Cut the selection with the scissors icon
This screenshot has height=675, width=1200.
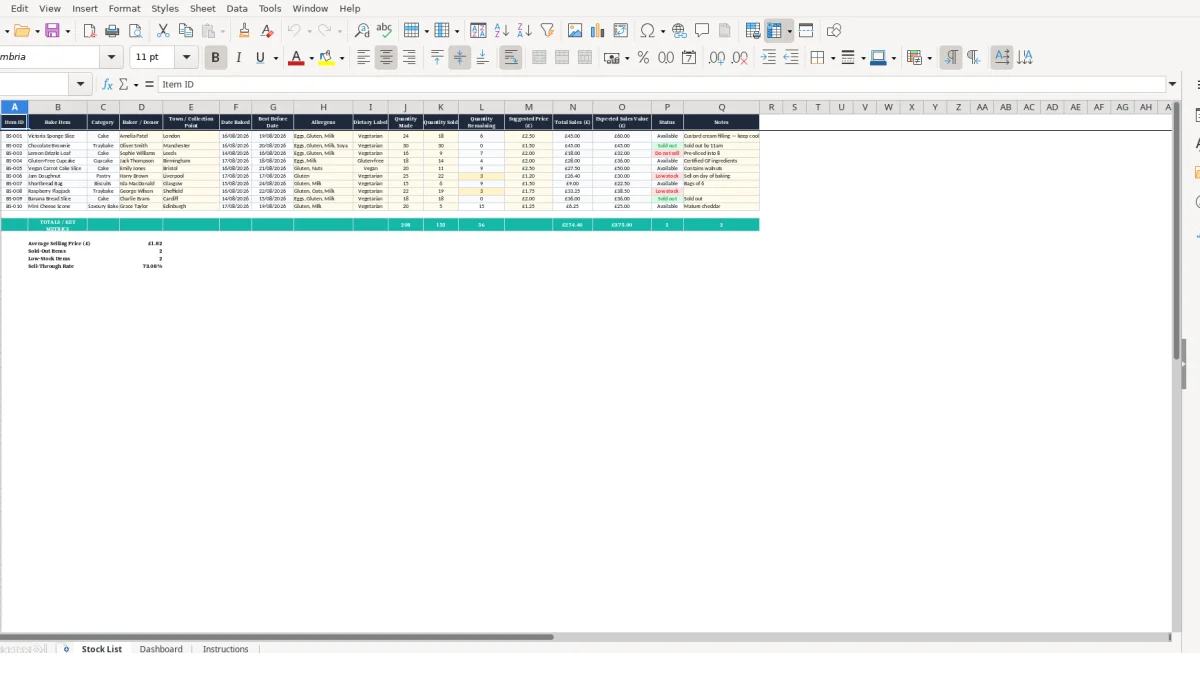click(163, 31)
